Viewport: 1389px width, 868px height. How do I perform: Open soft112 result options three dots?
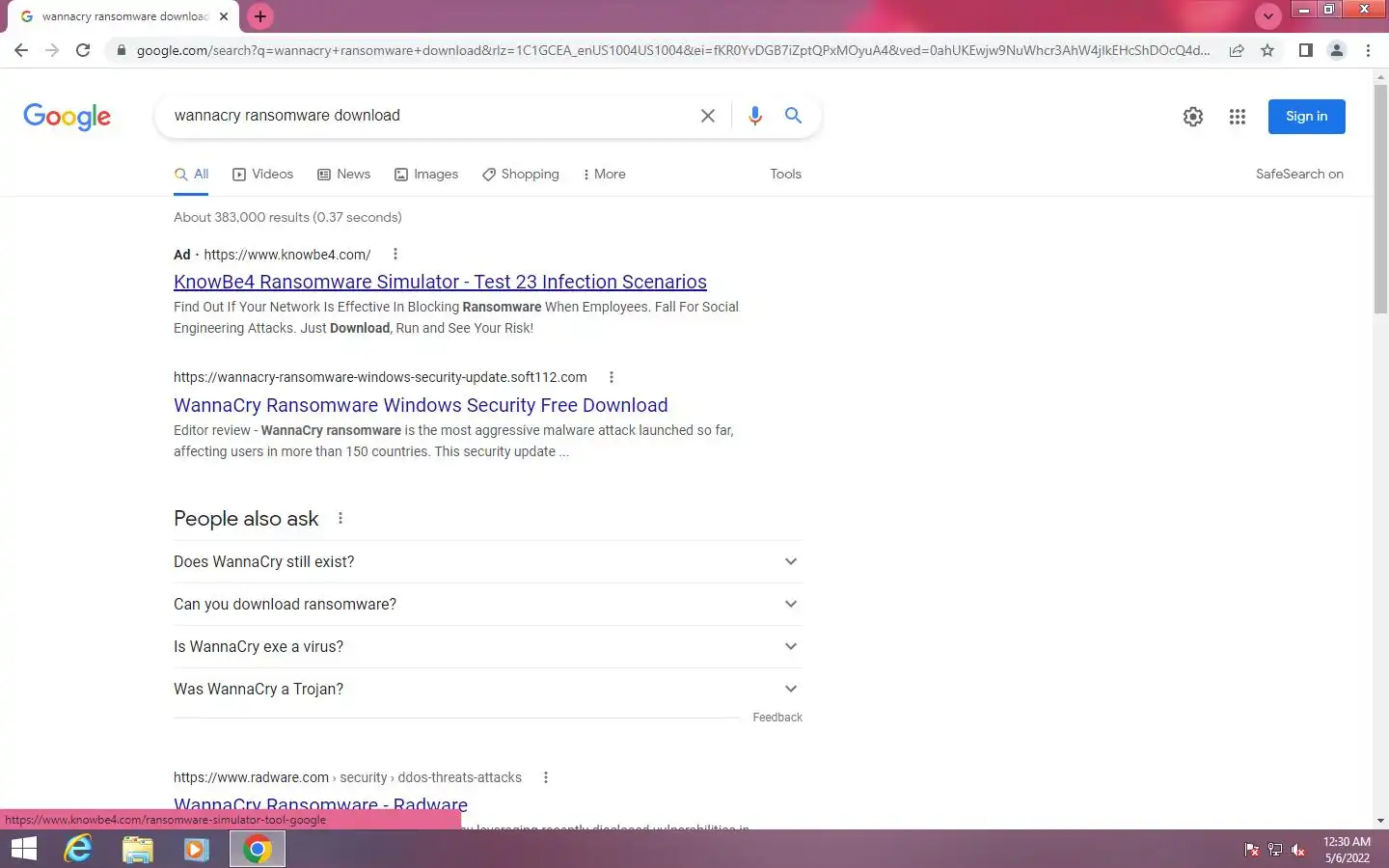click(x=612, y=377)
